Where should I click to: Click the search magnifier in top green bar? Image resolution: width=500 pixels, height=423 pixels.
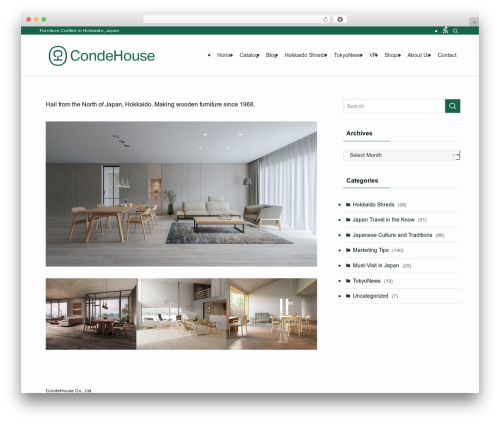coord(455,31)
